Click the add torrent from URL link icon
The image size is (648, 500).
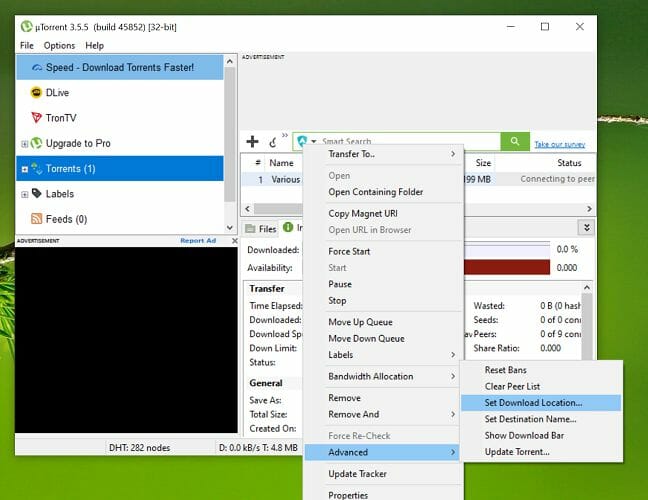(x=273, y=142)
